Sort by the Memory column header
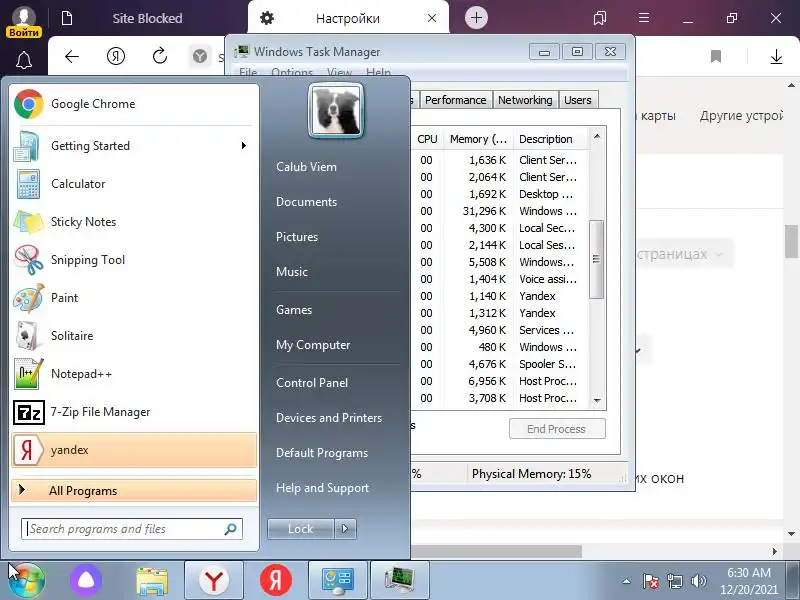 [478, 139]
